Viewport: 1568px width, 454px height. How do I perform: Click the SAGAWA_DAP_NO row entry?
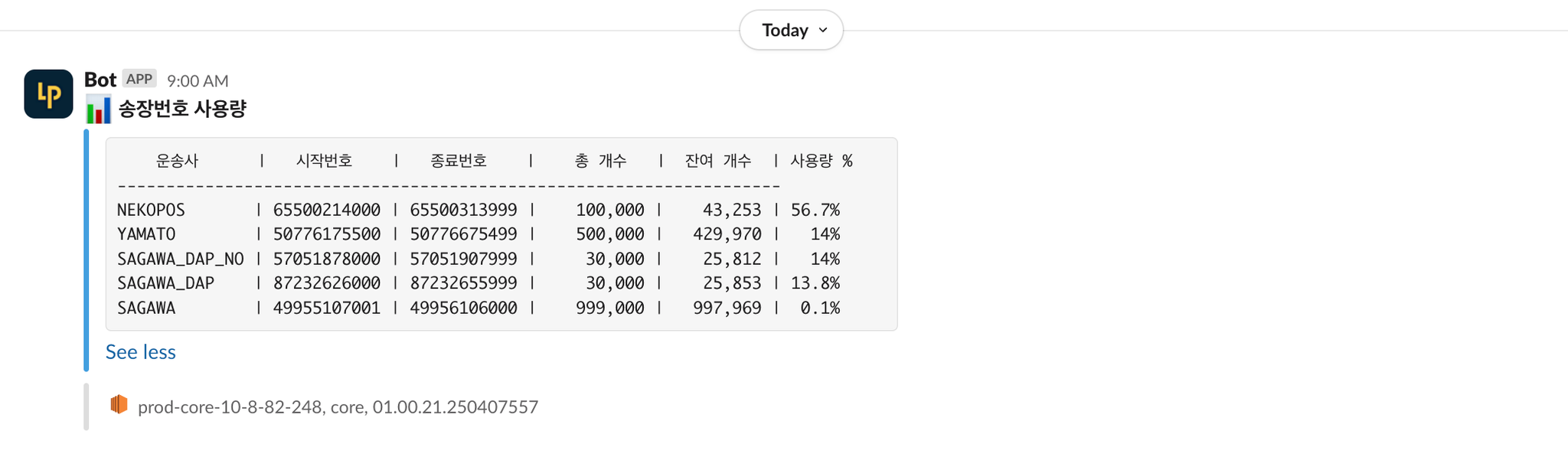pyautogui.click(x=479, y=259)
